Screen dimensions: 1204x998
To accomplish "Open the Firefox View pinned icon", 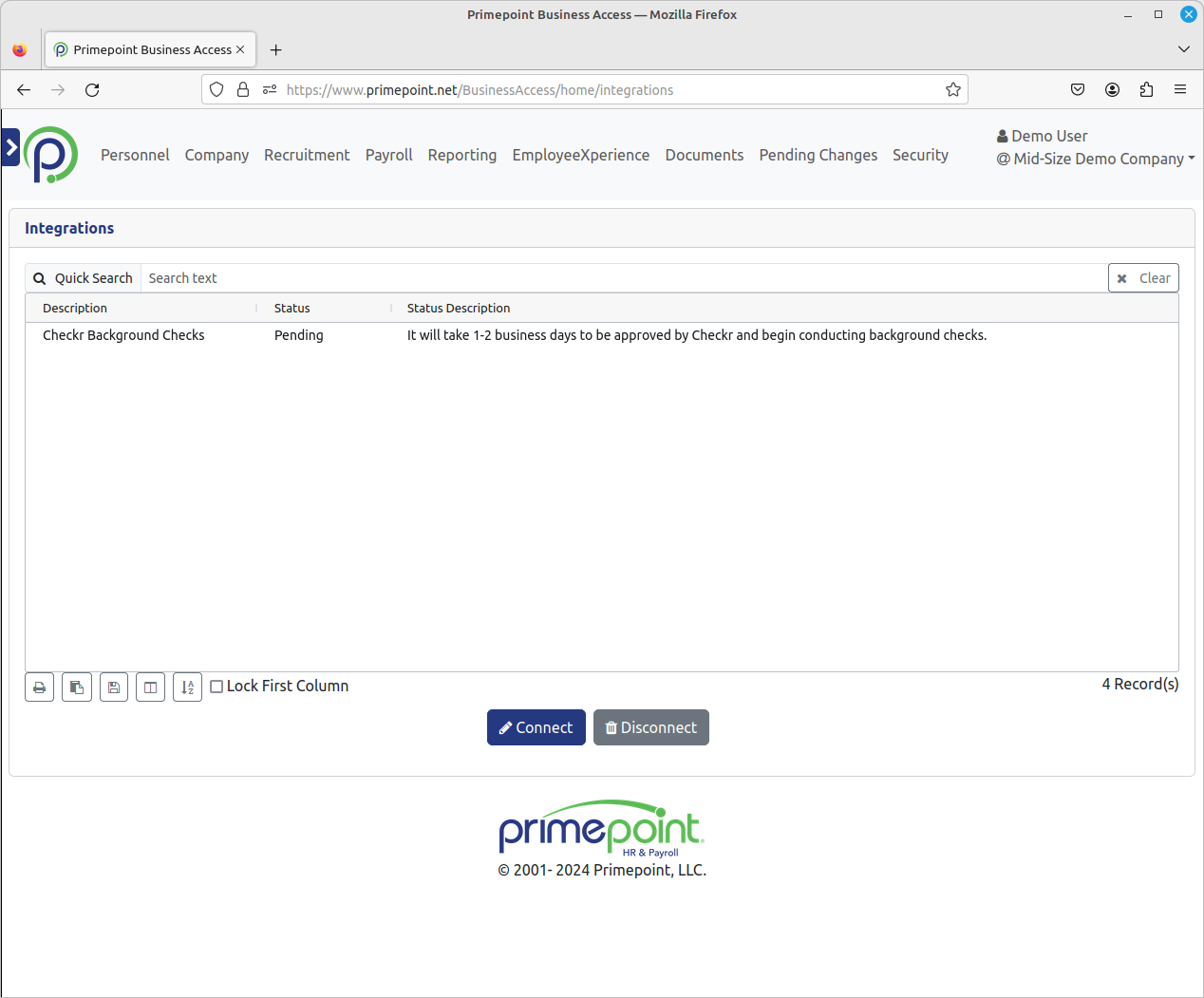I will coord(20,49).
